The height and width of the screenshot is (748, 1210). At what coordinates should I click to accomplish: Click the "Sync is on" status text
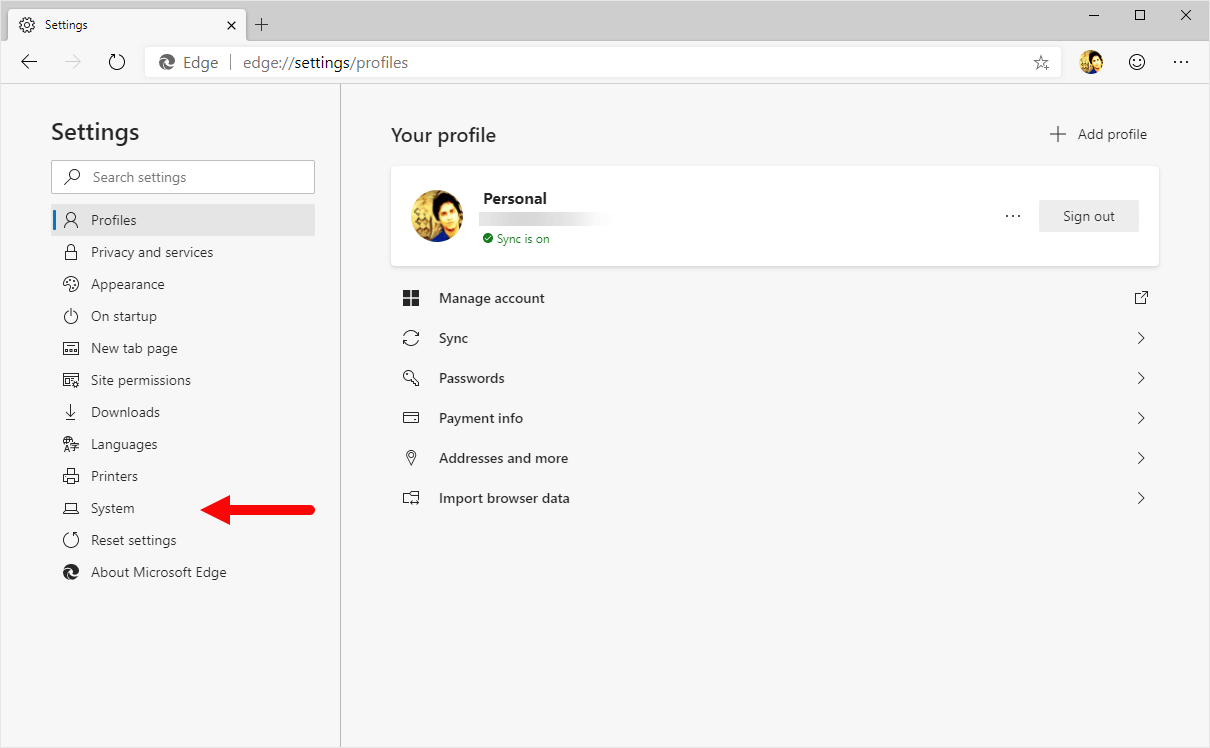point(523,239)
